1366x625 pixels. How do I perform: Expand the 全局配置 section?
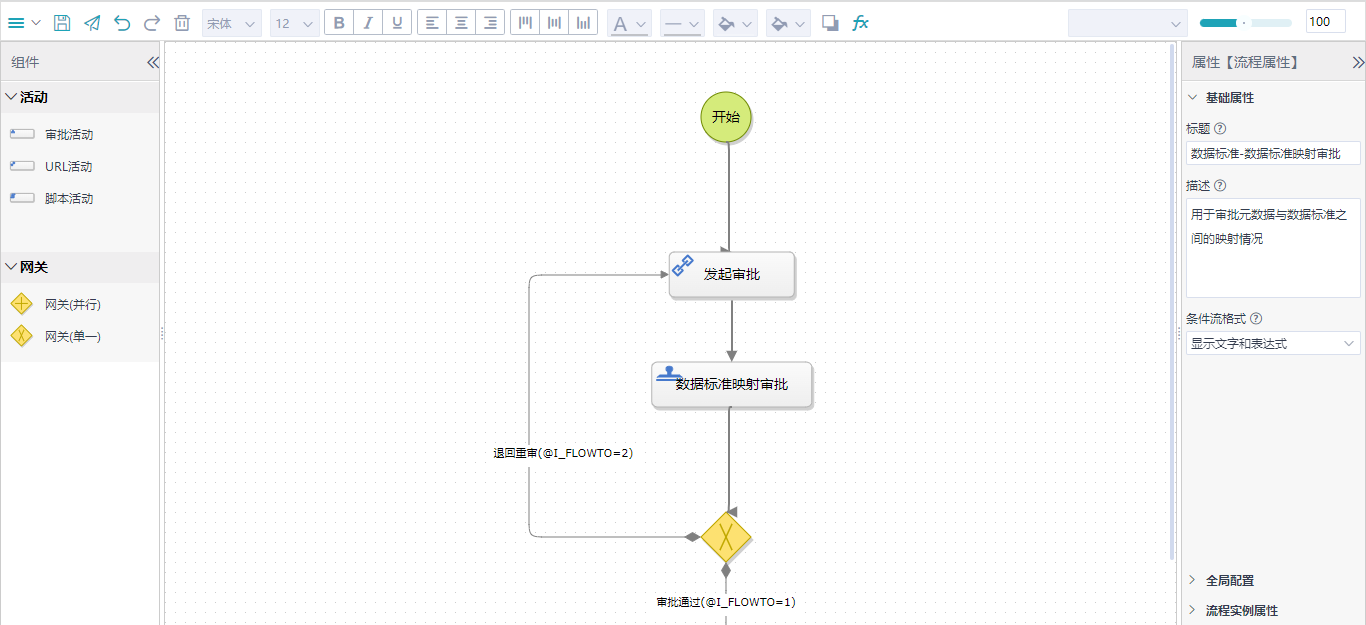1229,580
